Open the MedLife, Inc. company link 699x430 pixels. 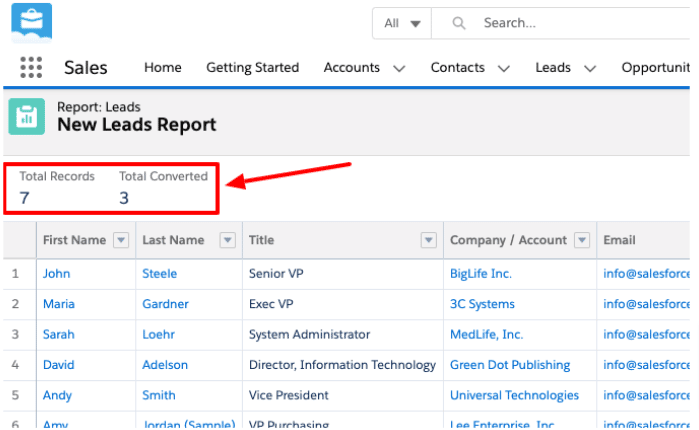coord(486,334)
